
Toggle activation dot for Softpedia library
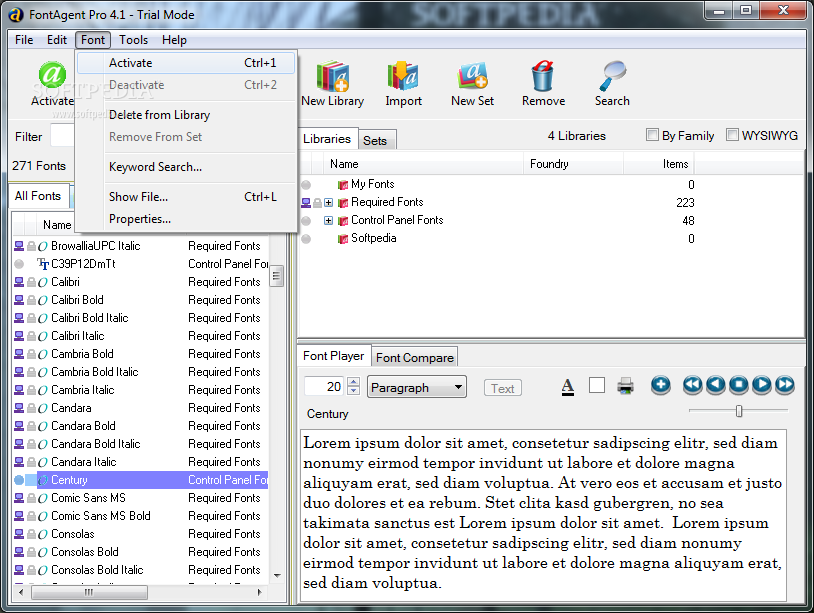coord(306,239)
